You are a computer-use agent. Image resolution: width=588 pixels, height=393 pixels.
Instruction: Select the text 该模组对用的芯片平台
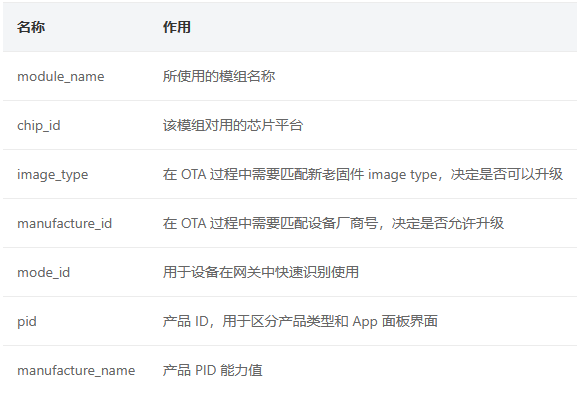pos(233,126)
